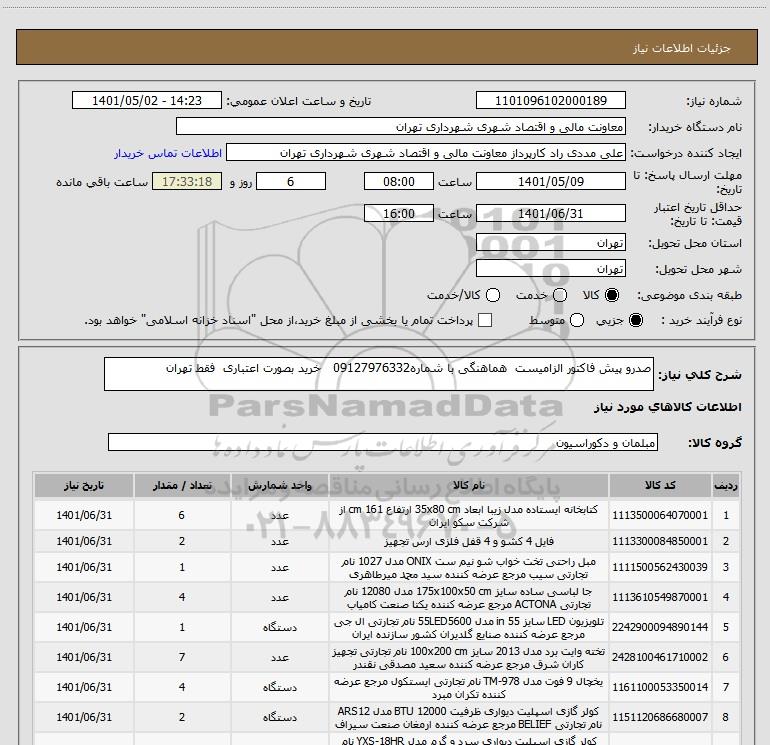Click the گروه کالا field مبلمان و دکوراسیون
Image resolution: width=770 pixels, height=745 pixels.
click(x=383, y=442)
